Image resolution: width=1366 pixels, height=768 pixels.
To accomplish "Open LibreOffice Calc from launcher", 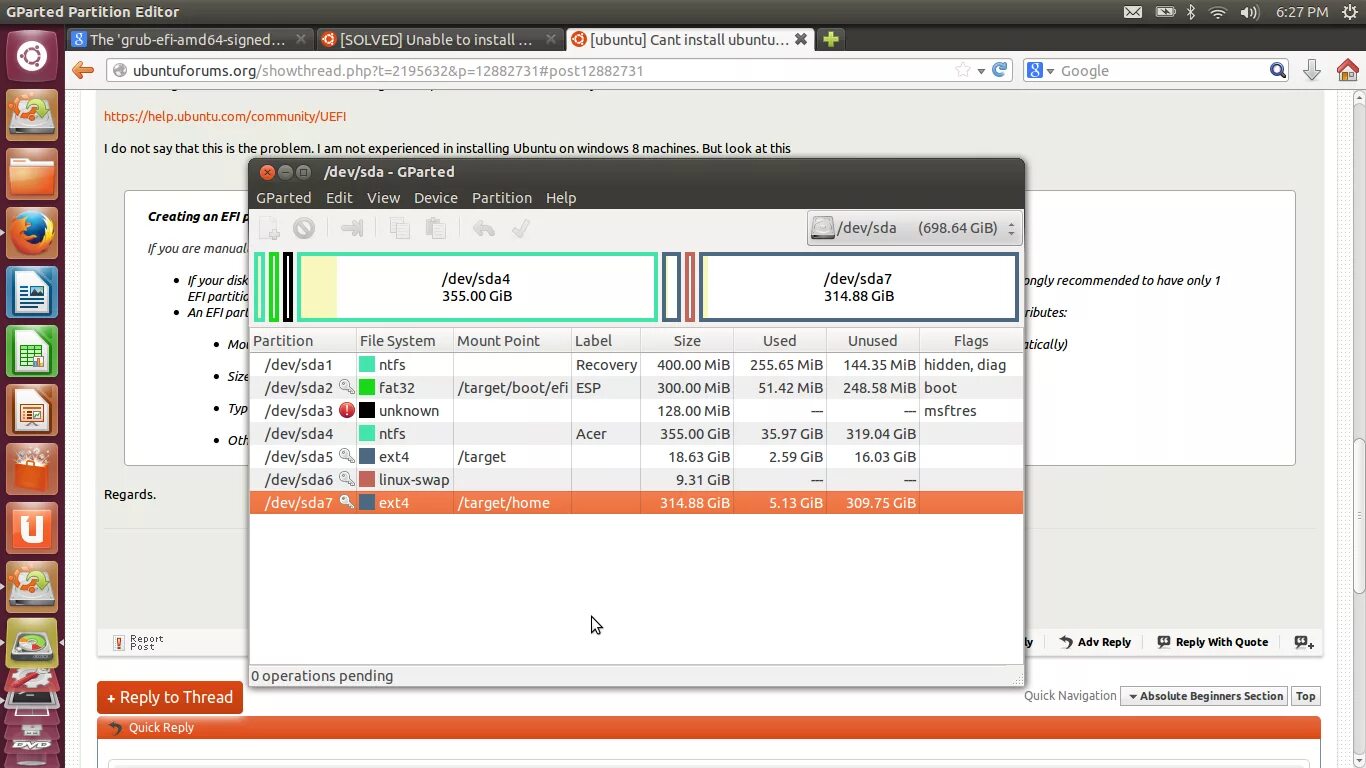I will (x=32, y=351).
